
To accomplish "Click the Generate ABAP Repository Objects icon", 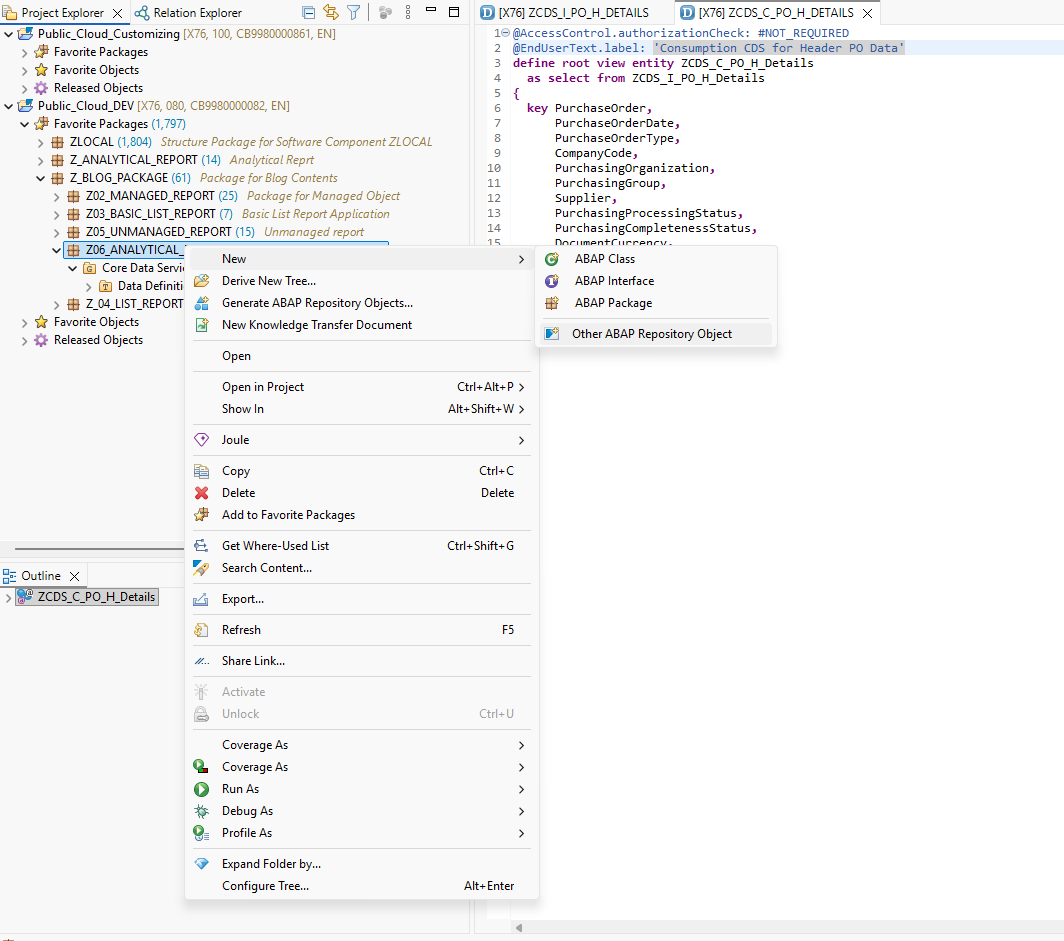I will (202, 303).
